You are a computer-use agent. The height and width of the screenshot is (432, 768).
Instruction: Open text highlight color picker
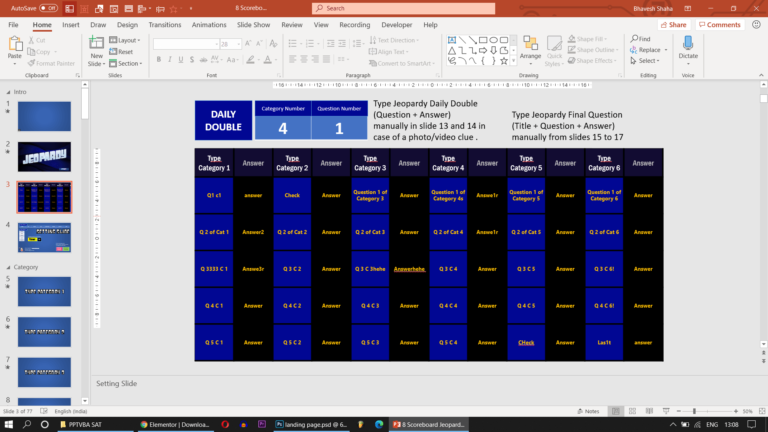250,60
